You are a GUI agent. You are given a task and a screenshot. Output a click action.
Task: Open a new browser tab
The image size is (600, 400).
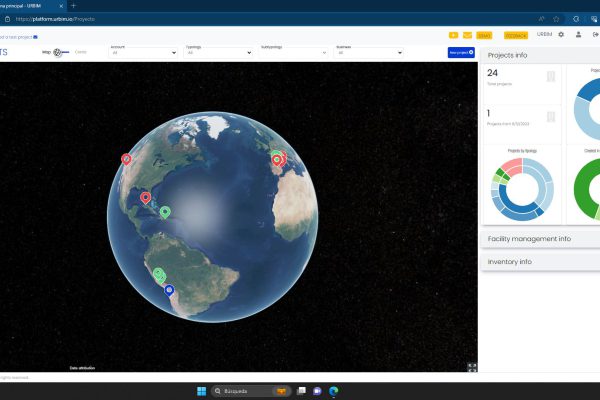pyautogui.click(x=73, y=6)
